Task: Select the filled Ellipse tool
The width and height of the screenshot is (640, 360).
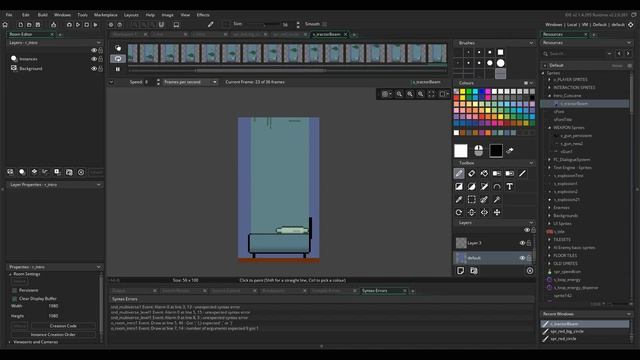Action: click(471, 187)
